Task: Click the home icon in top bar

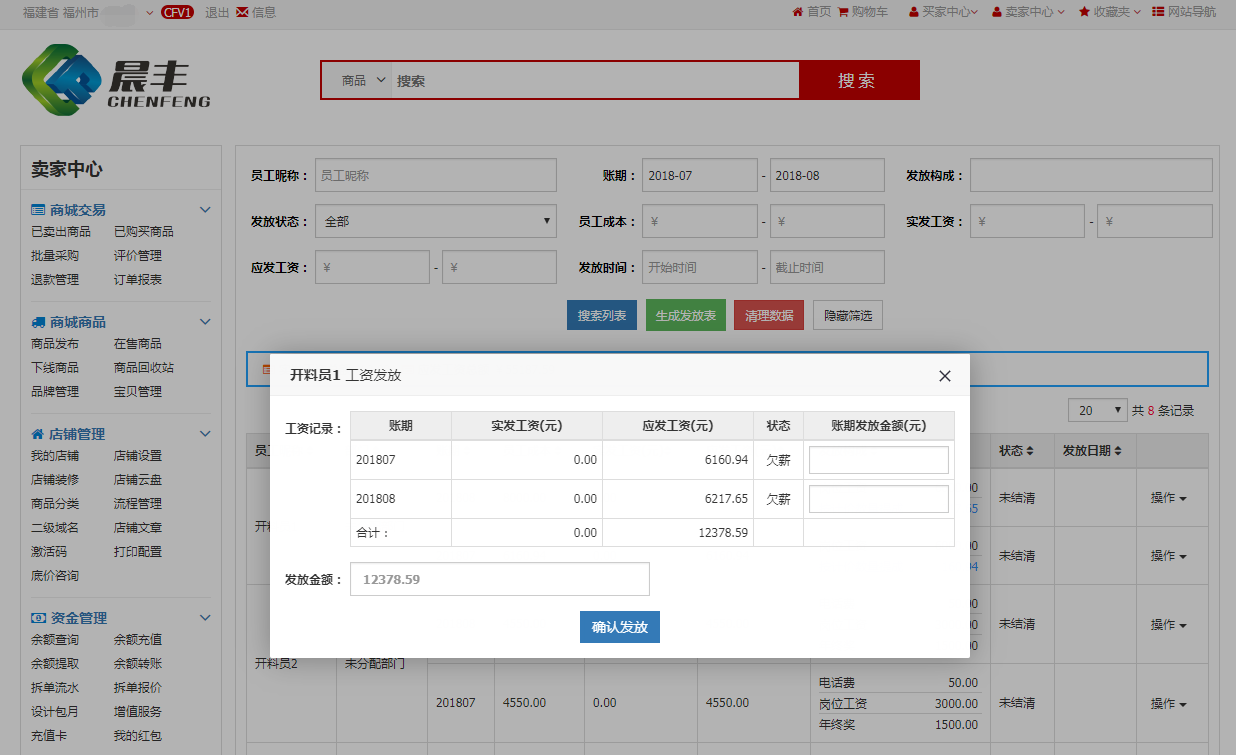Action: click(797, 12)
